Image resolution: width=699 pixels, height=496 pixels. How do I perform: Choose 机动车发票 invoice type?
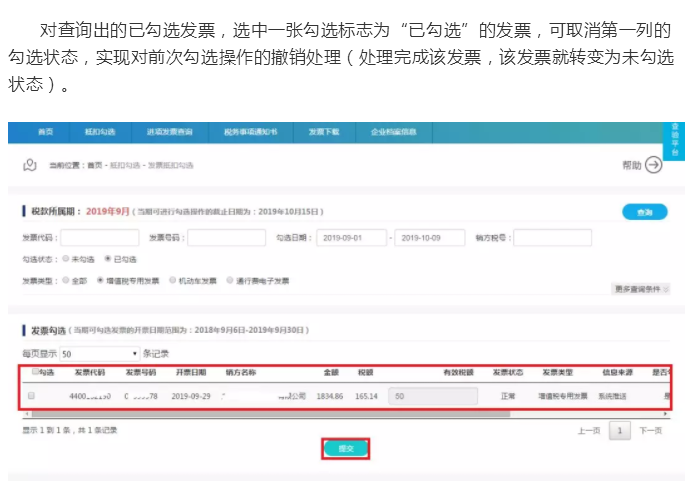(173, 281)
